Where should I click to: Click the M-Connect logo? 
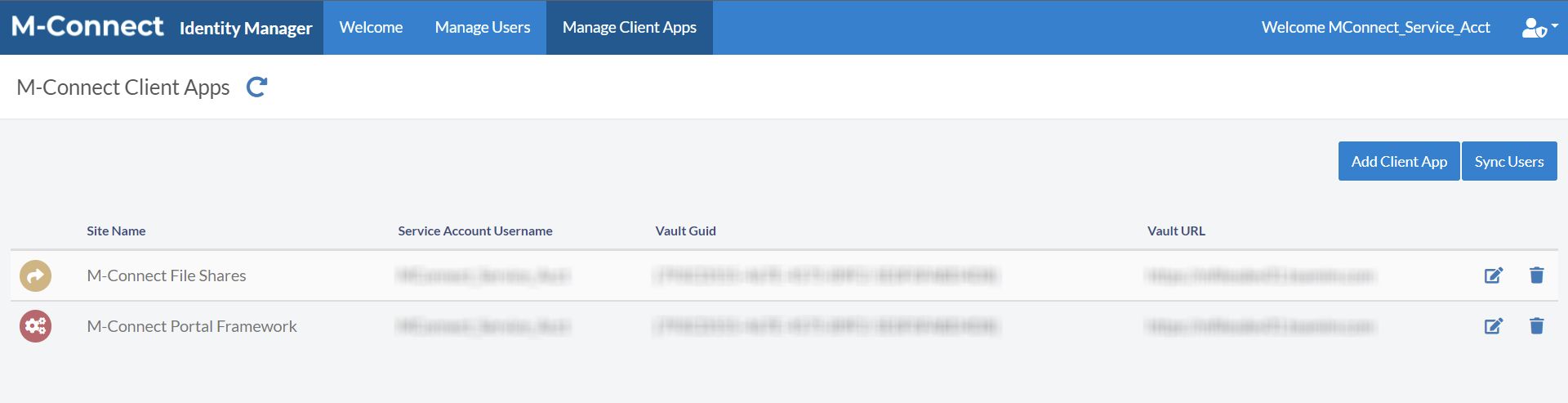click(87, 26)
